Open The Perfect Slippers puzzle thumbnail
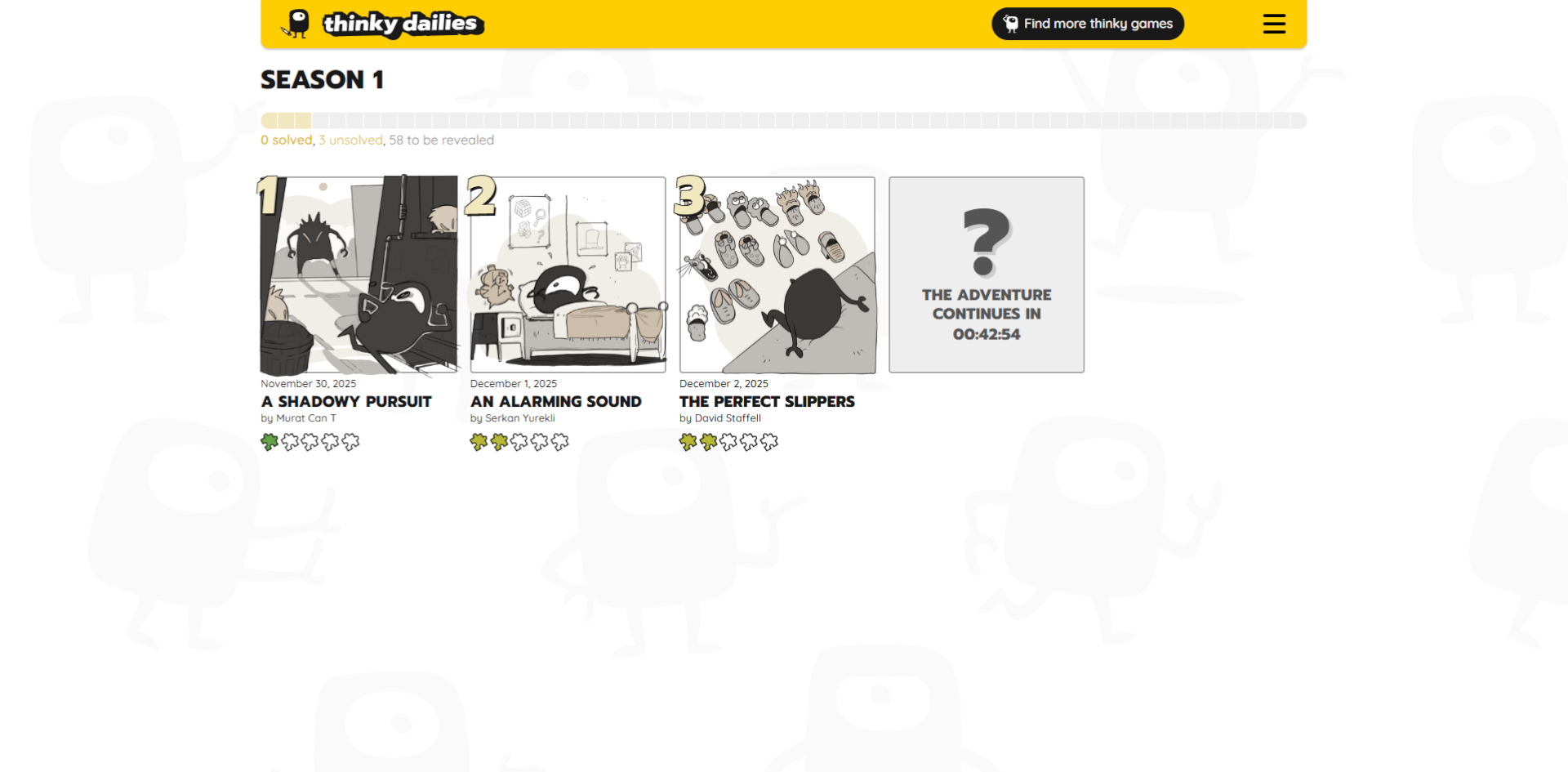 (x=777, y=275)
